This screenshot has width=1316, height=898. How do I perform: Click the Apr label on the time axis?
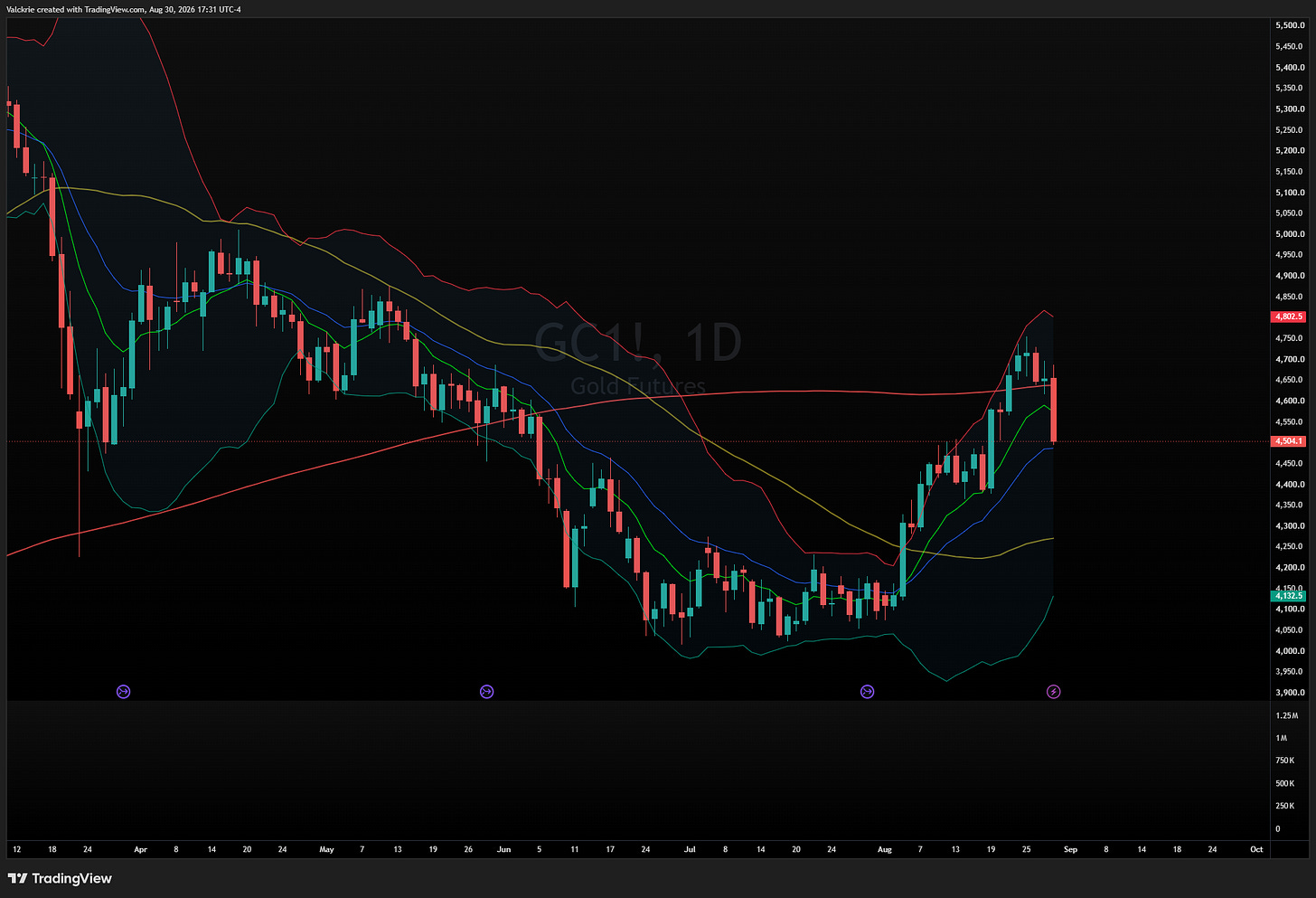pos(140,850)
